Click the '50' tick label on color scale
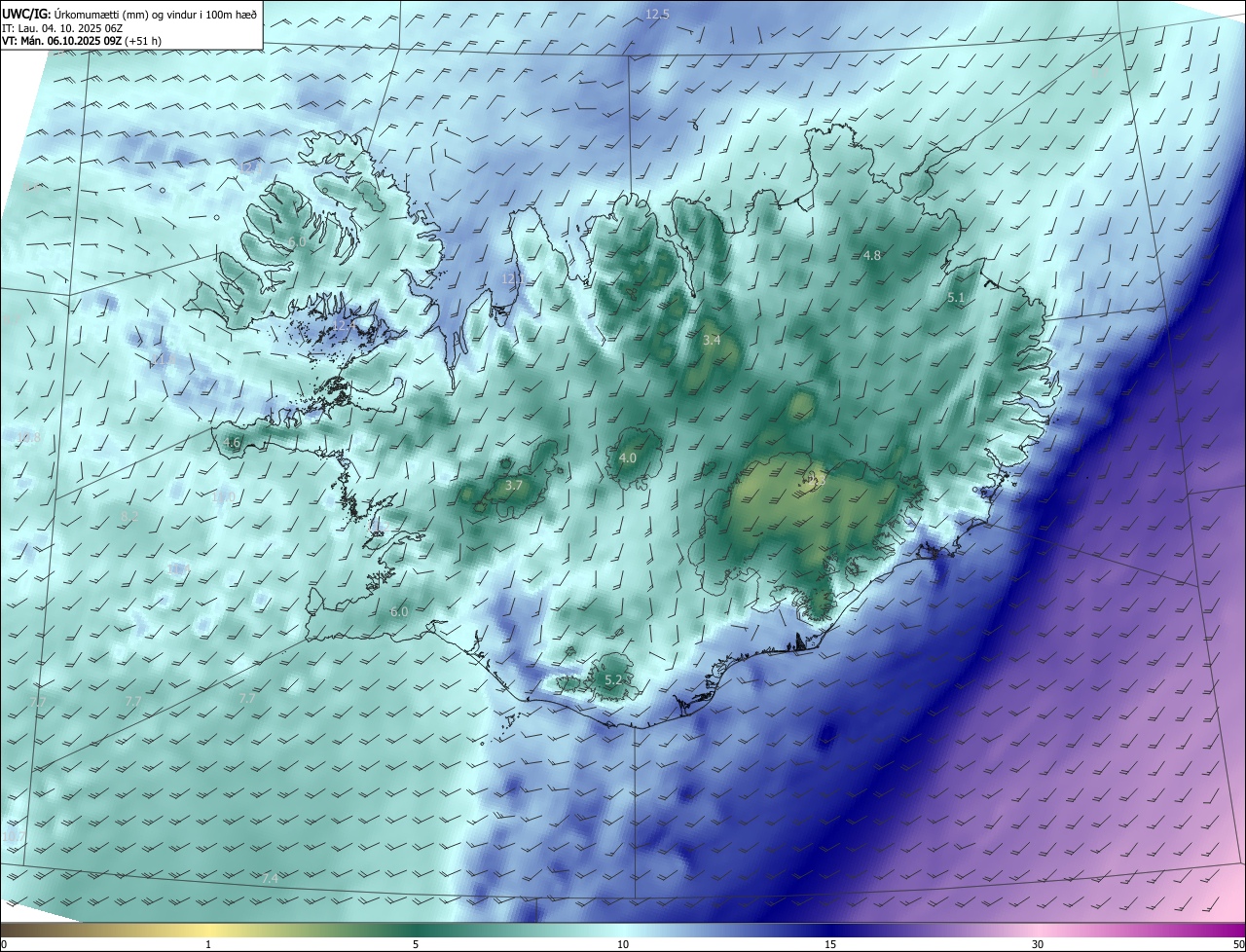1246x952 pixels. click(x=1238, y=944)
